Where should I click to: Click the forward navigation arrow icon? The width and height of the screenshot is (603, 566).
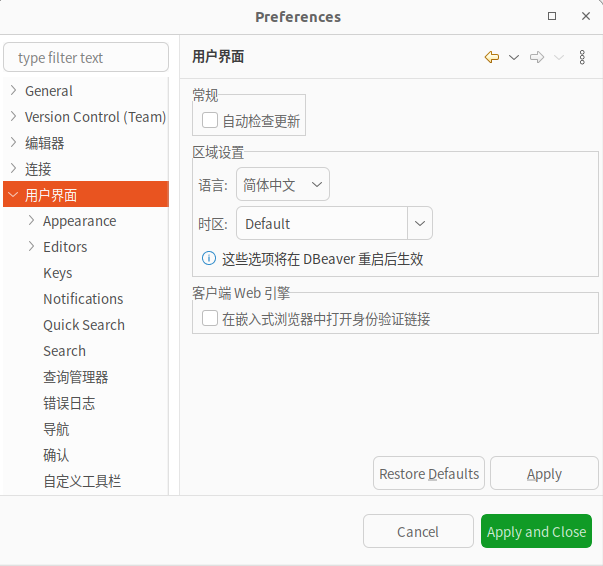(x=537, y=58)
